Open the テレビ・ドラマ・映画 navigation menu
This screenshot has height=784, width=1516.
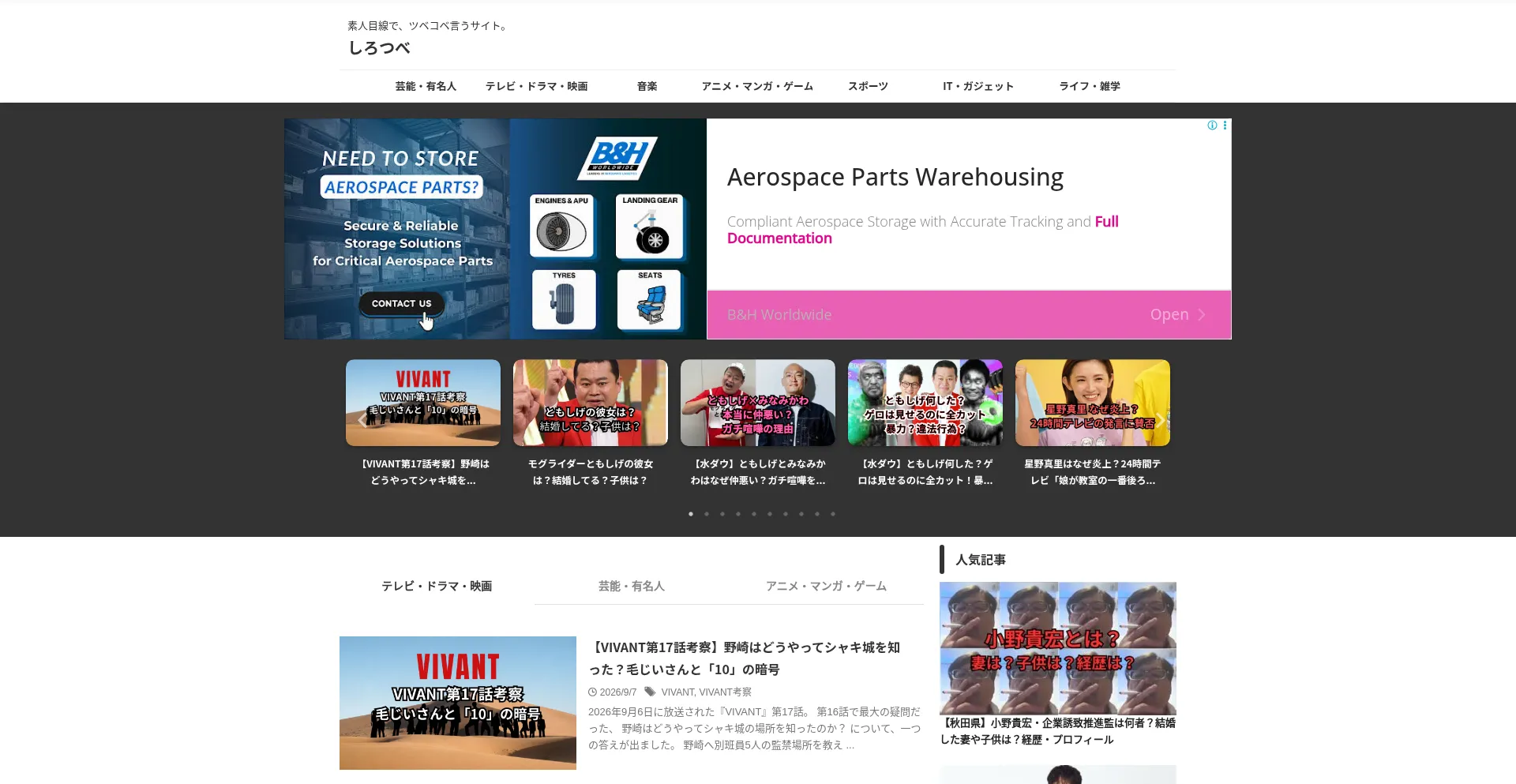click(536, 86)
